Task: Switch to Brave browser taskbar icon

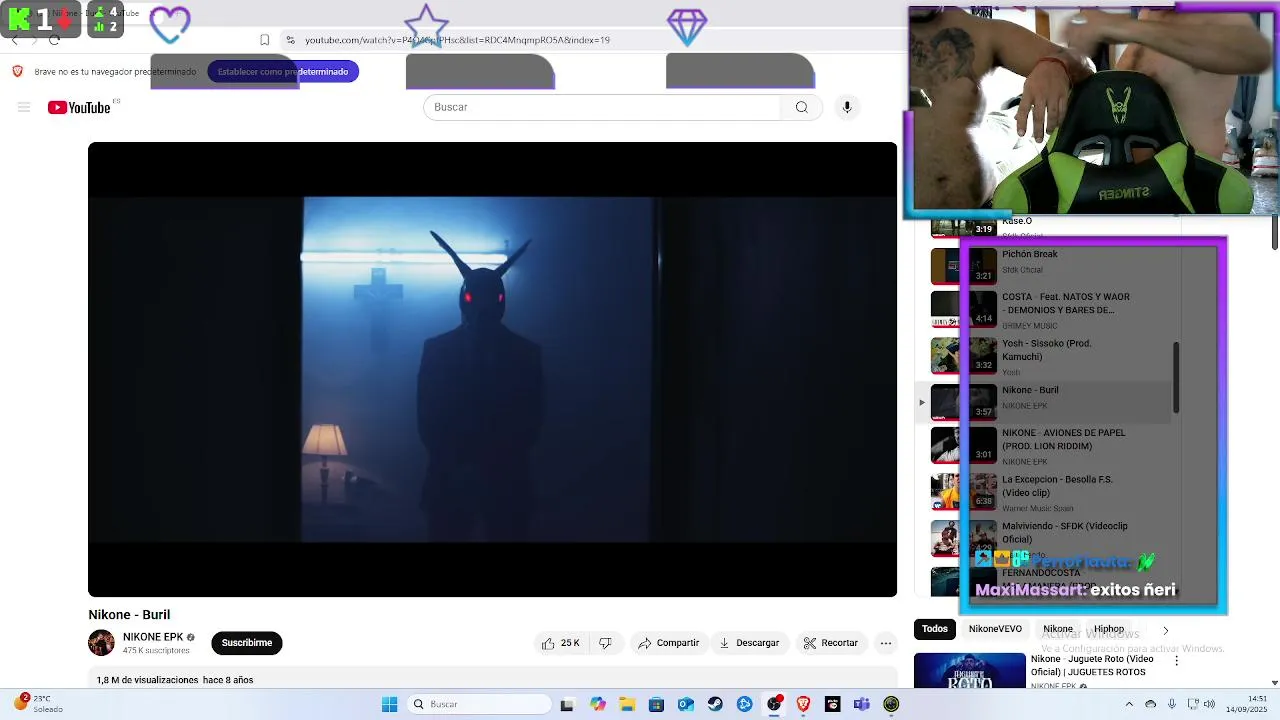Action: pyautogui.click(x=803, y=704)
